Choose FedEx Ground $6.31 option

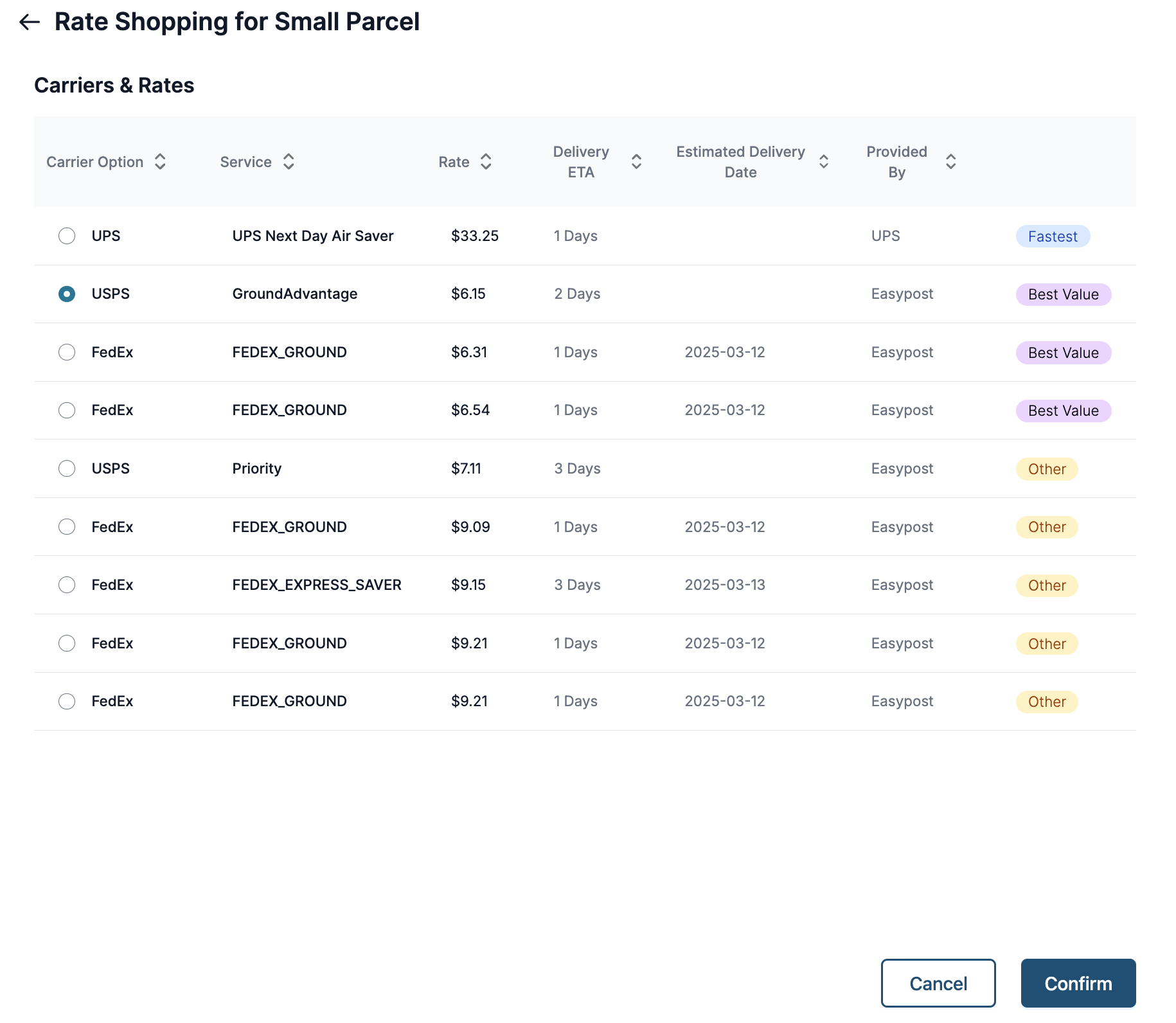pyautogui.click(x=67, y=352)
